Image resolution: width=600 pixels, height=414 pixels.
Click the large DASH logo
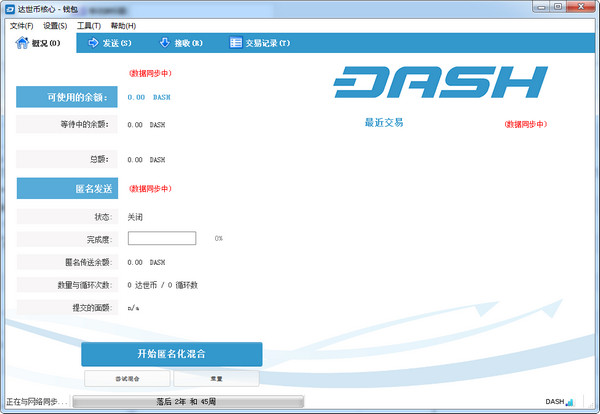pos(440,82)
